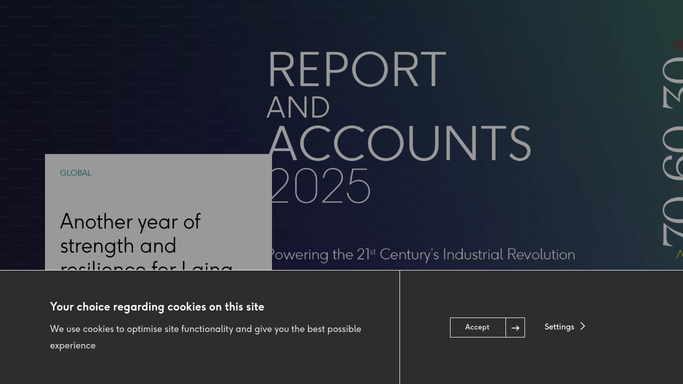Select the GLOBAL category label
This screenshot has width=683, height=384.
pos(76,173)
